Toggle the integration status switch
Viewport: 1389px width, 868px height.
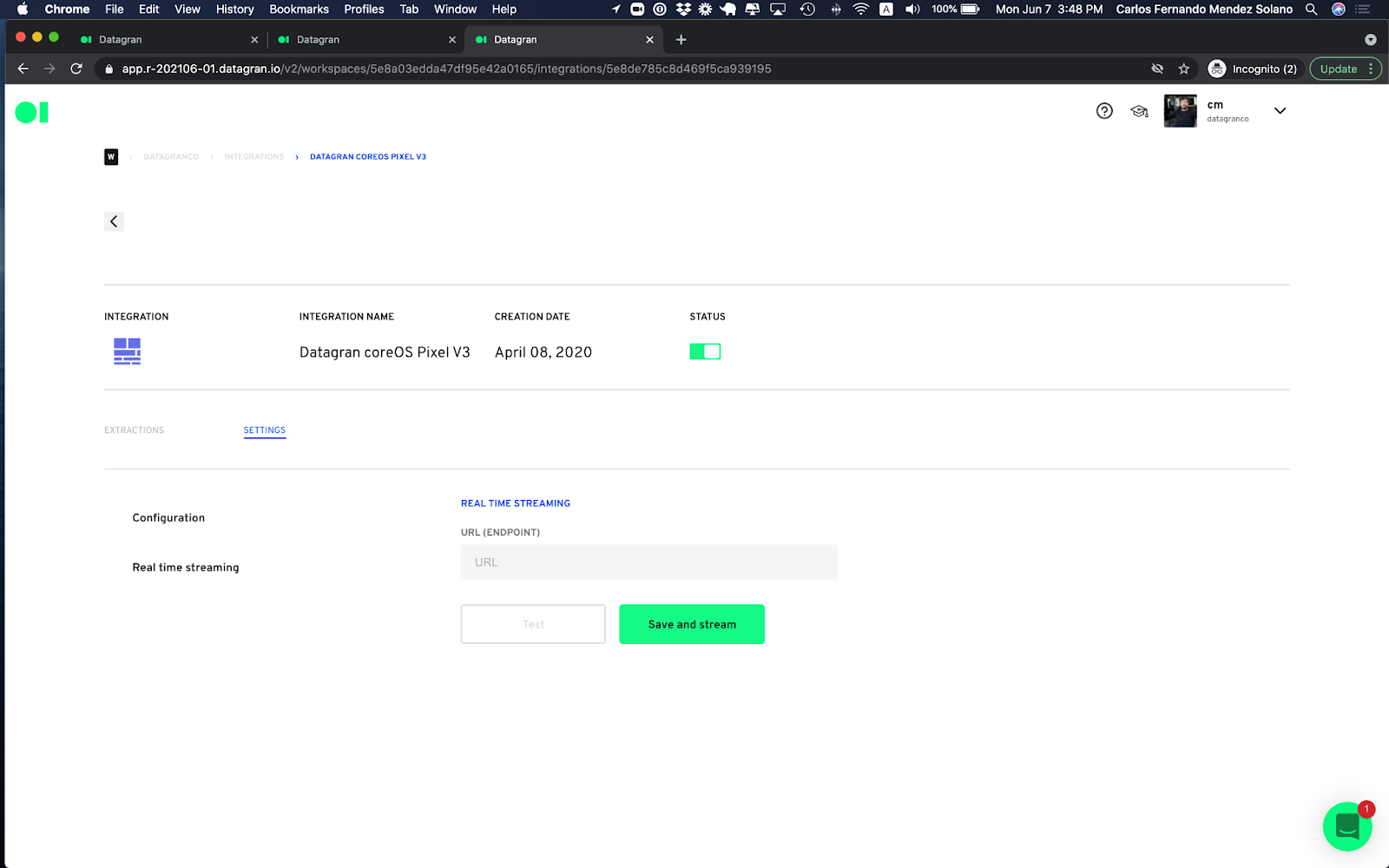pos(705,352)
